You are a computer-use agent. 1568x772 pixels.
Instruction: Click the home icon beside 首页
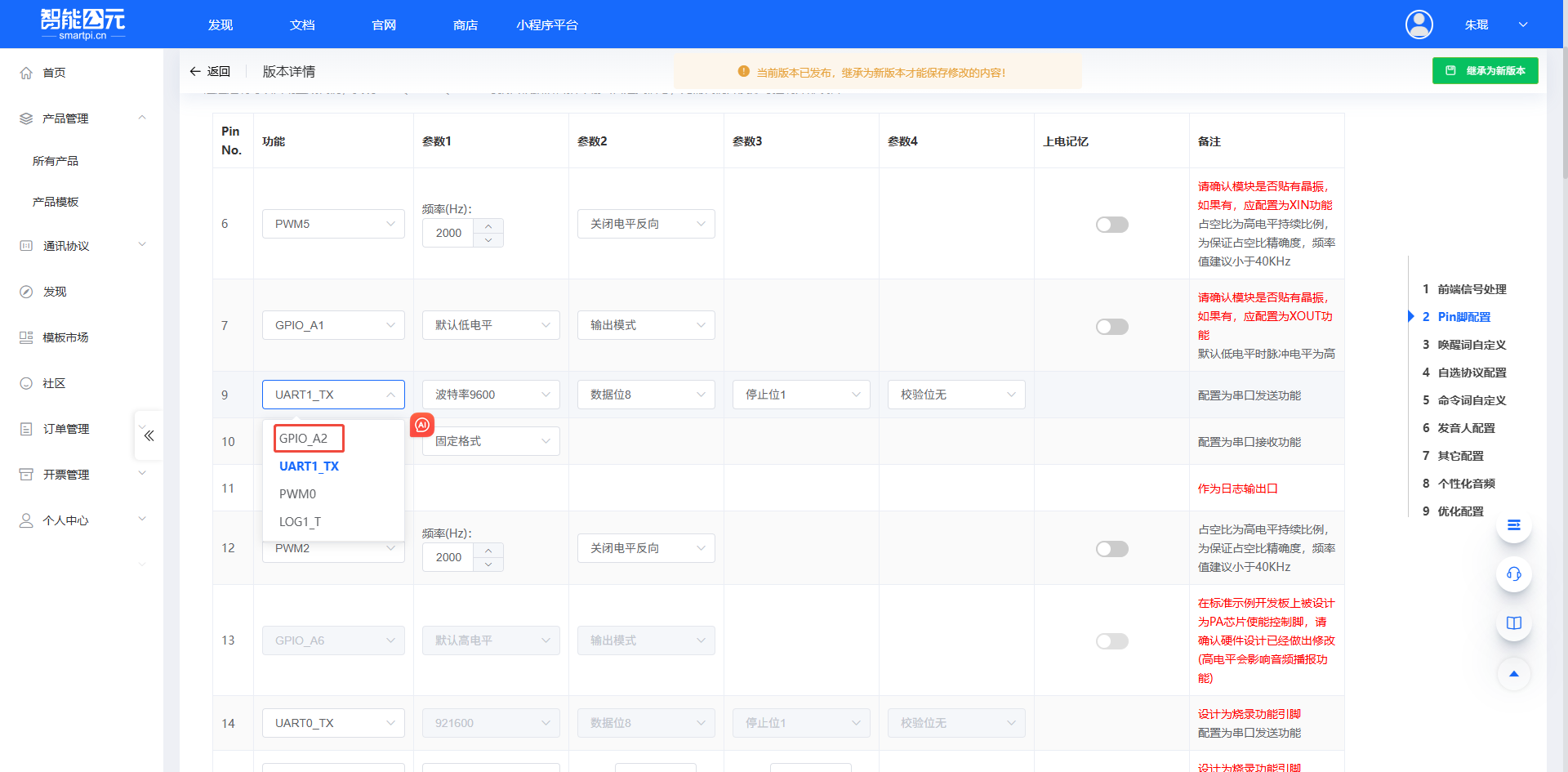tap(26, 73)
